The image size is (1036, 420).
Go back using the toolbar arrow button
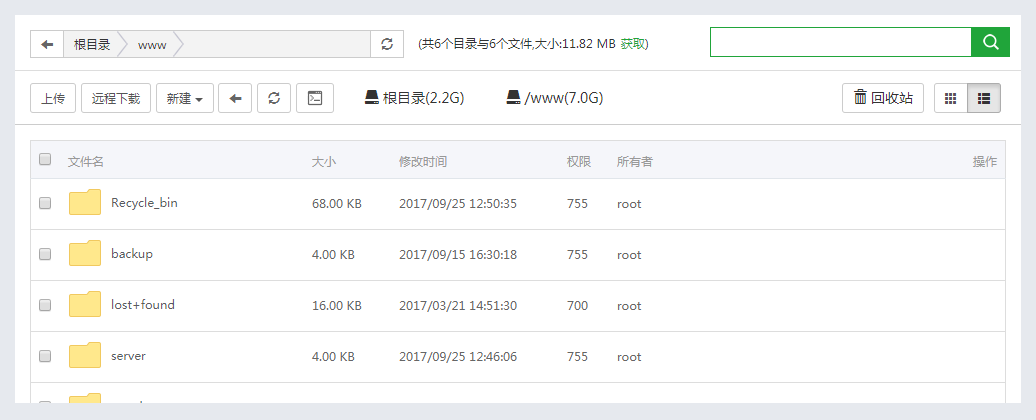tap(235, 98)
